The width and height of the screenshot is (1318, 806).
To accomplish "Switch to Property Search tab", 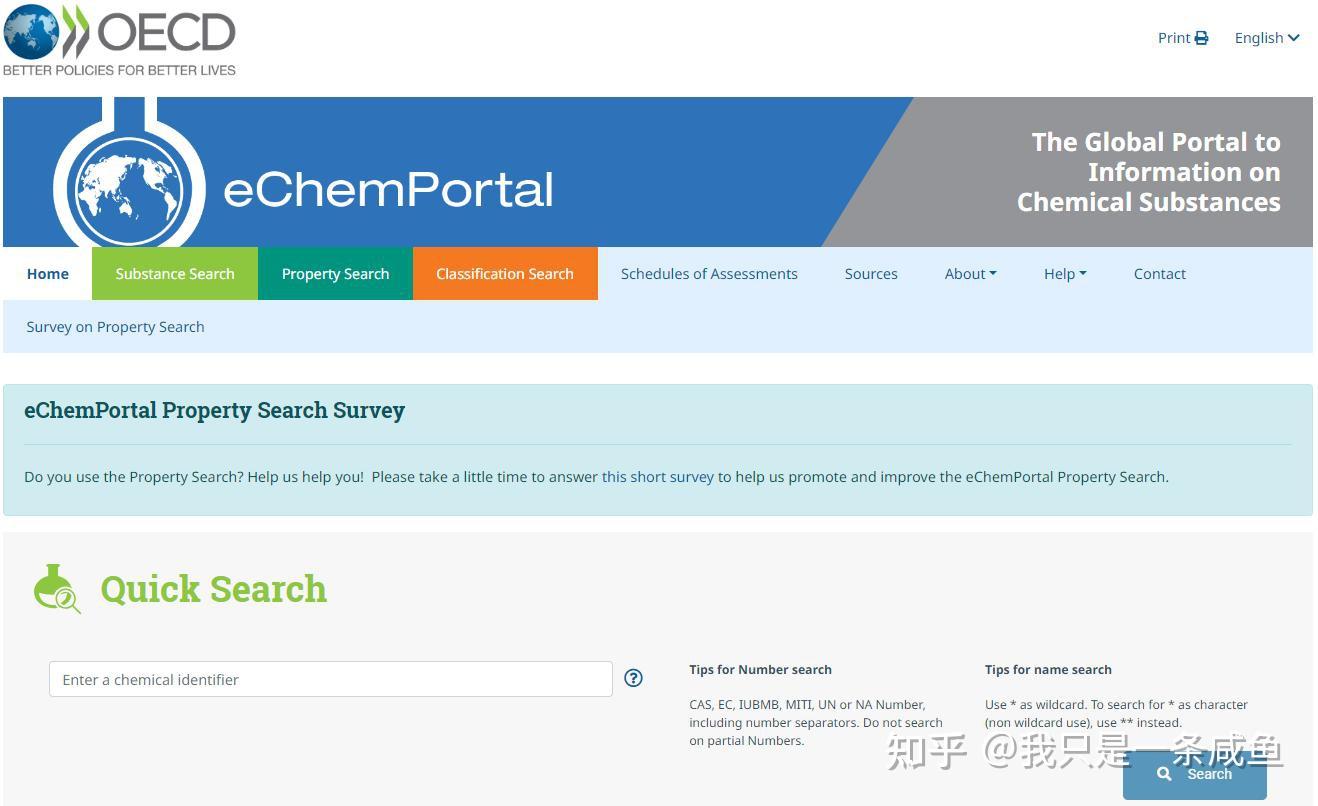I will tap(335, 274).
